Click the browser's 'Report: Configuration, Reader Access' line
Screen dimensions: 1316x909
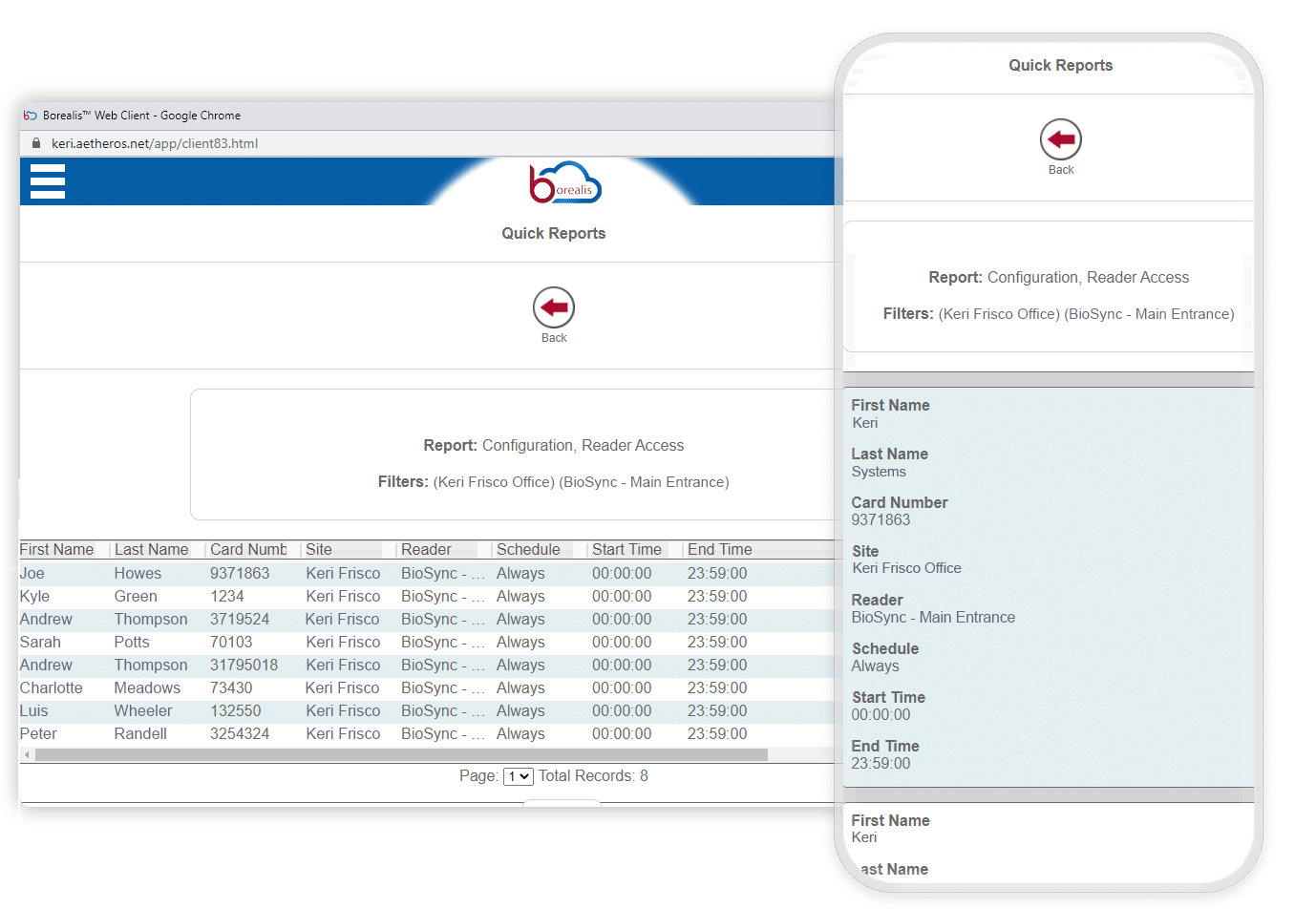[x=554, y=446]
